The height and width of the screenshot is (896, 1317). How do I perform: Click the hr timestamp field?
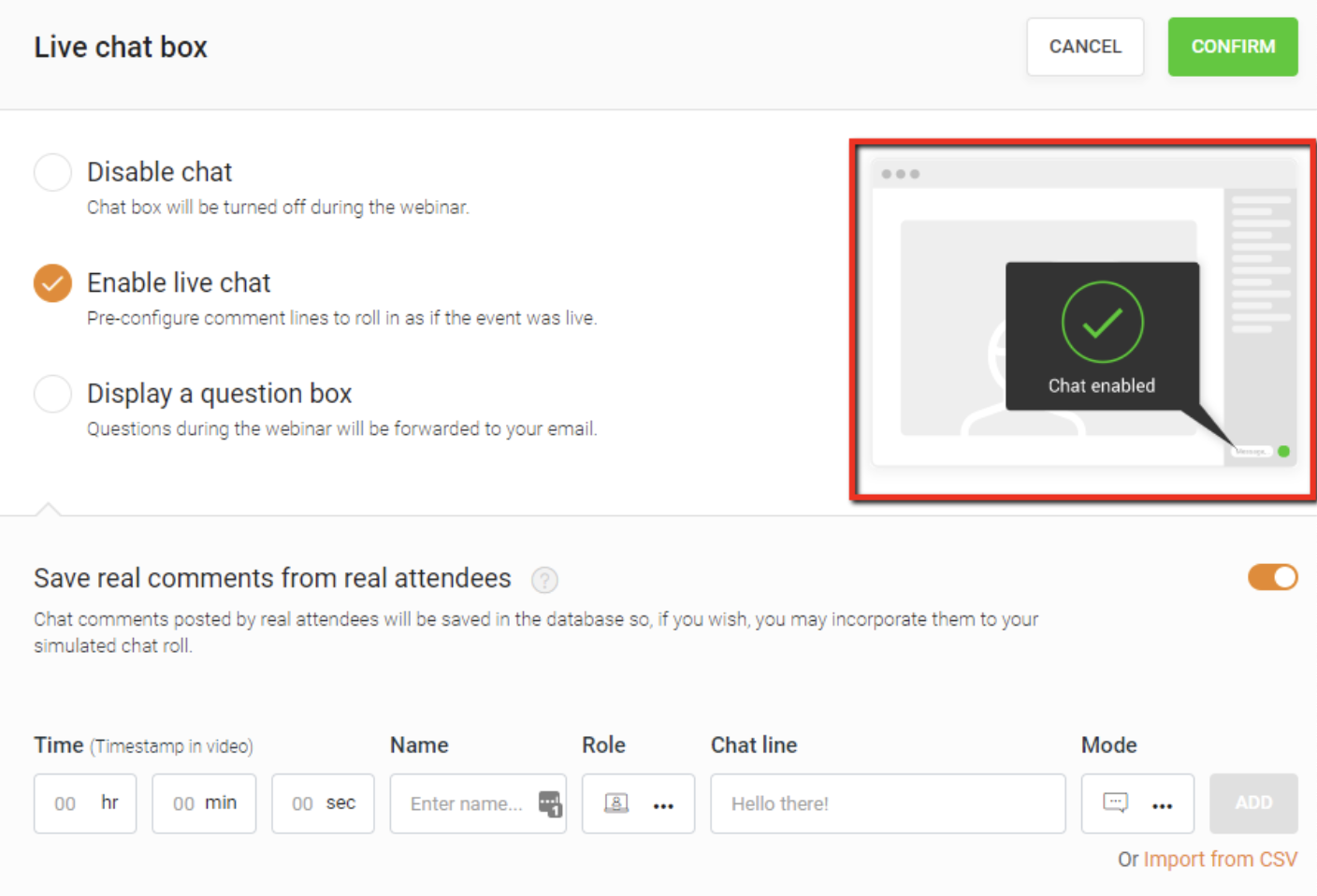(x=85, y=803)
